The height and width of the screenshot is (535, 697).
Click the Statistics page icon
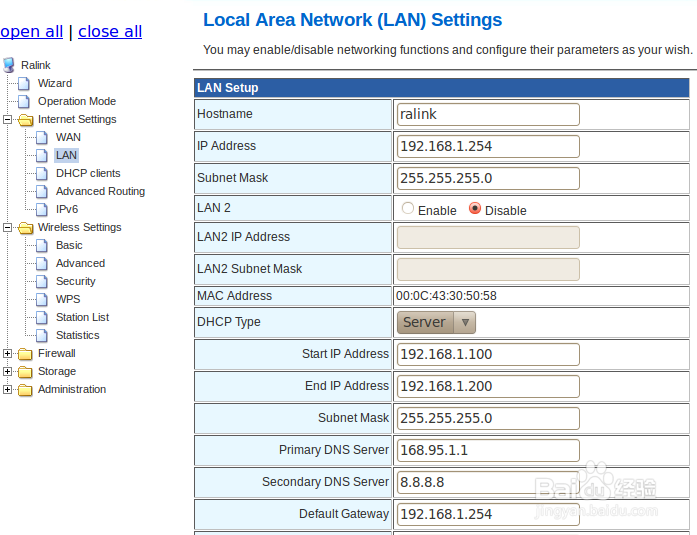coord(42,335)
